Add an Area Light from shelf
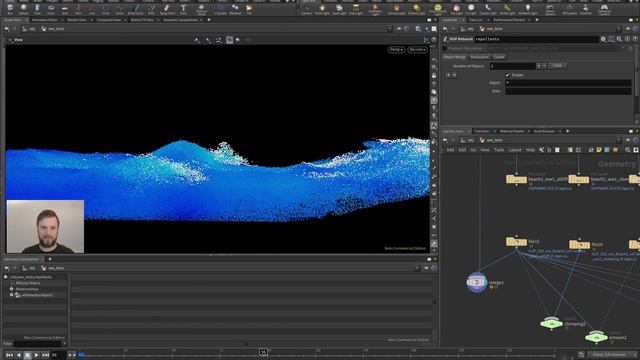This screenshot has height=360, width=640. 356,9
